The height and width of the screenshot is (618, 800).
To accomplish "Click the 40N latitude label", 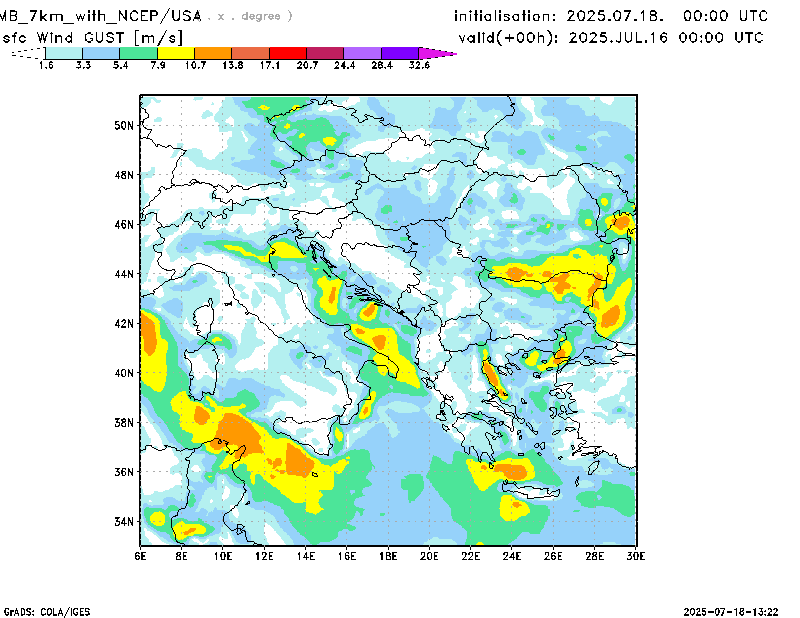I will tap(124, 373).
